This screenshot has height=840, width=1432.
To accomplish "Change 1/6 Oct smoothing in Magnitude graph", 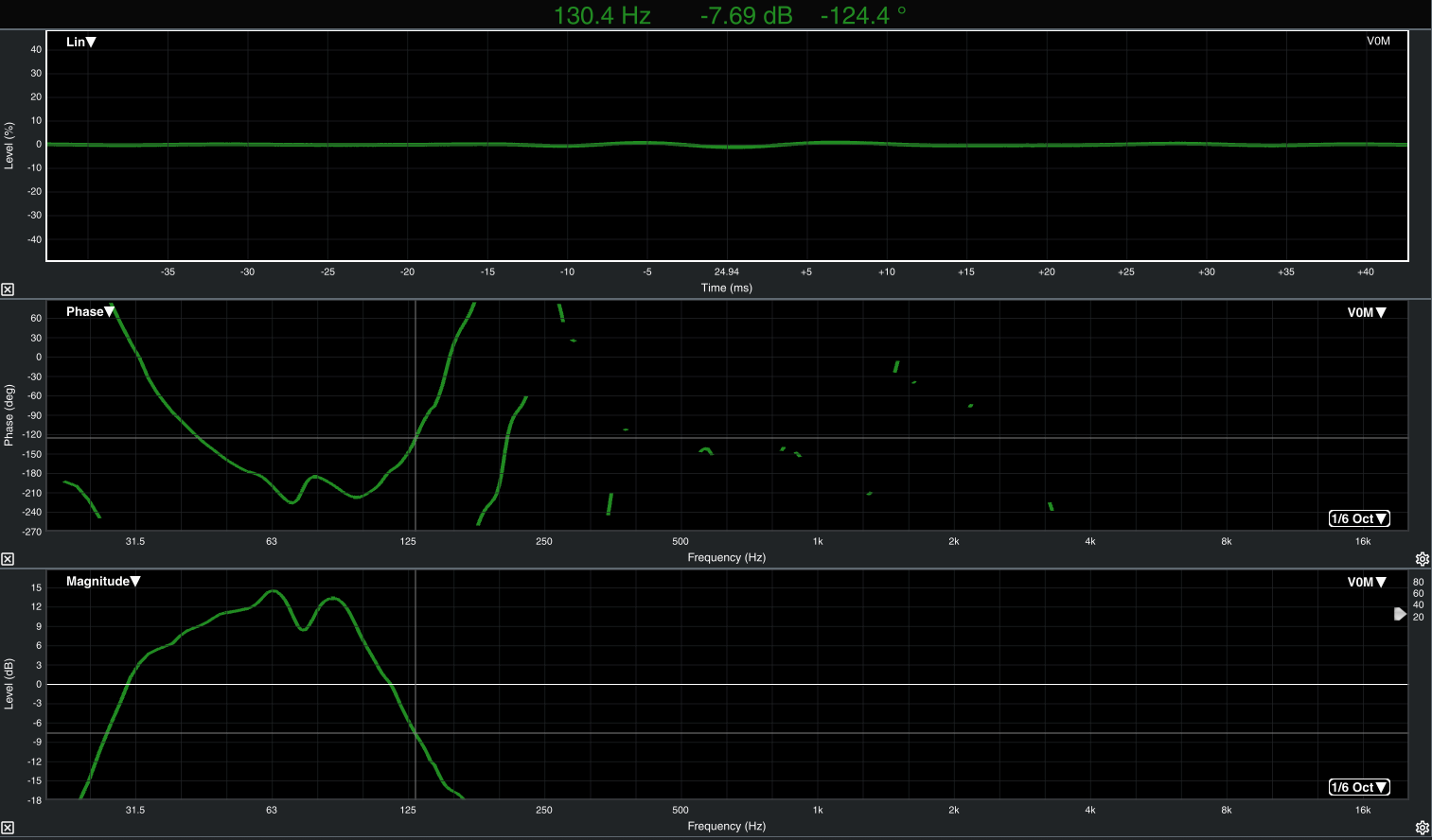I will 1359,787.
